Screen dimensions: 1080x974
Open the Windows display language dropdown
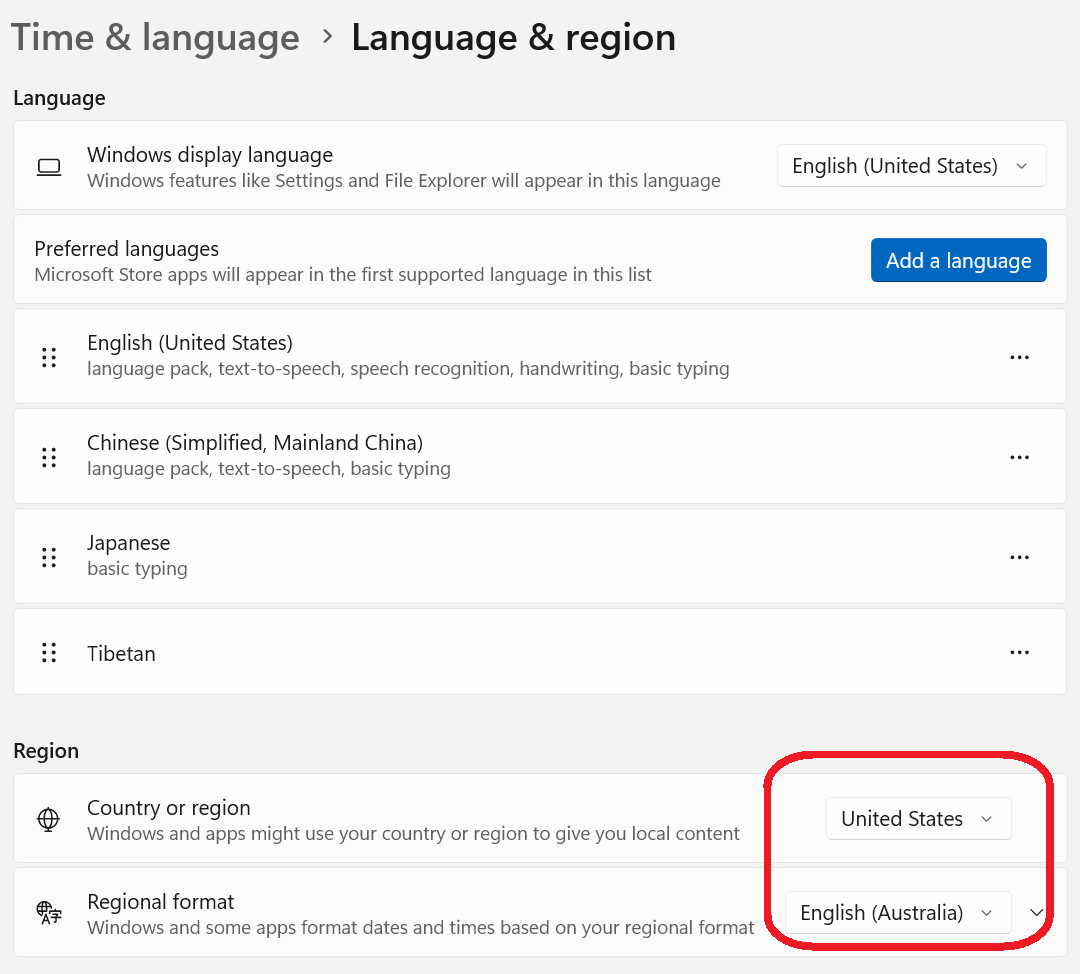pos(911,166)
